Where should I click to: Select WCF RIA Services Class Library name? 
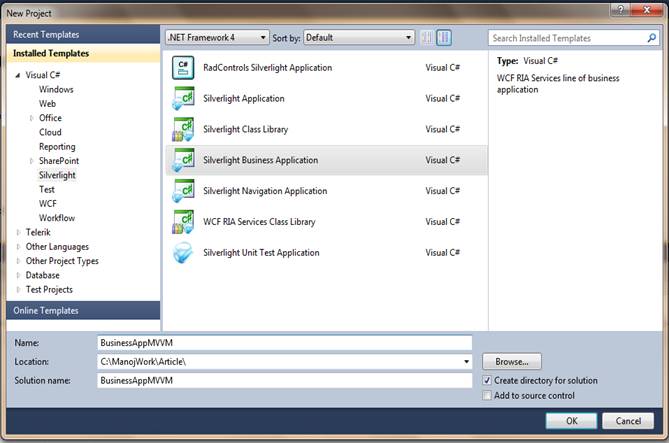point(259,222)
